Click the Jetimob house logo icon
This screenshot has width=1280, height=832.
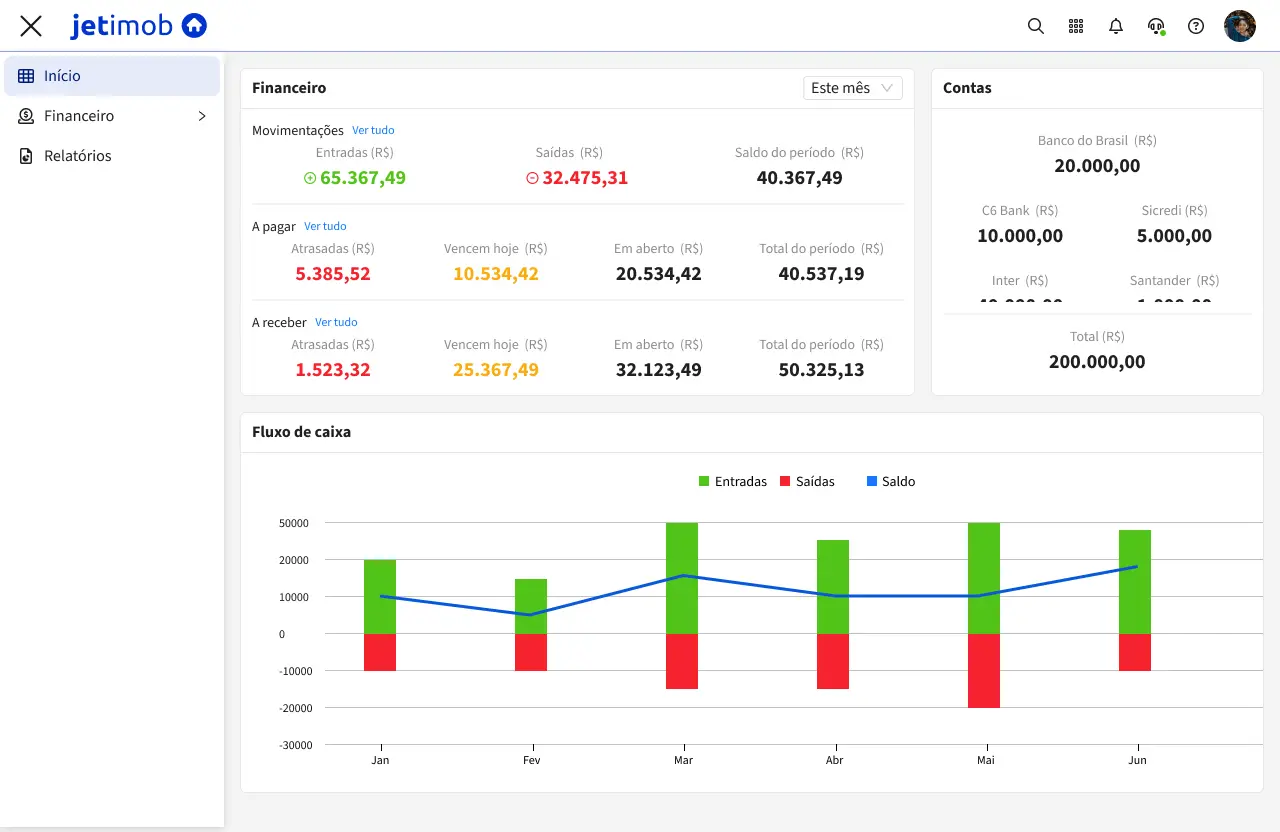194,26
